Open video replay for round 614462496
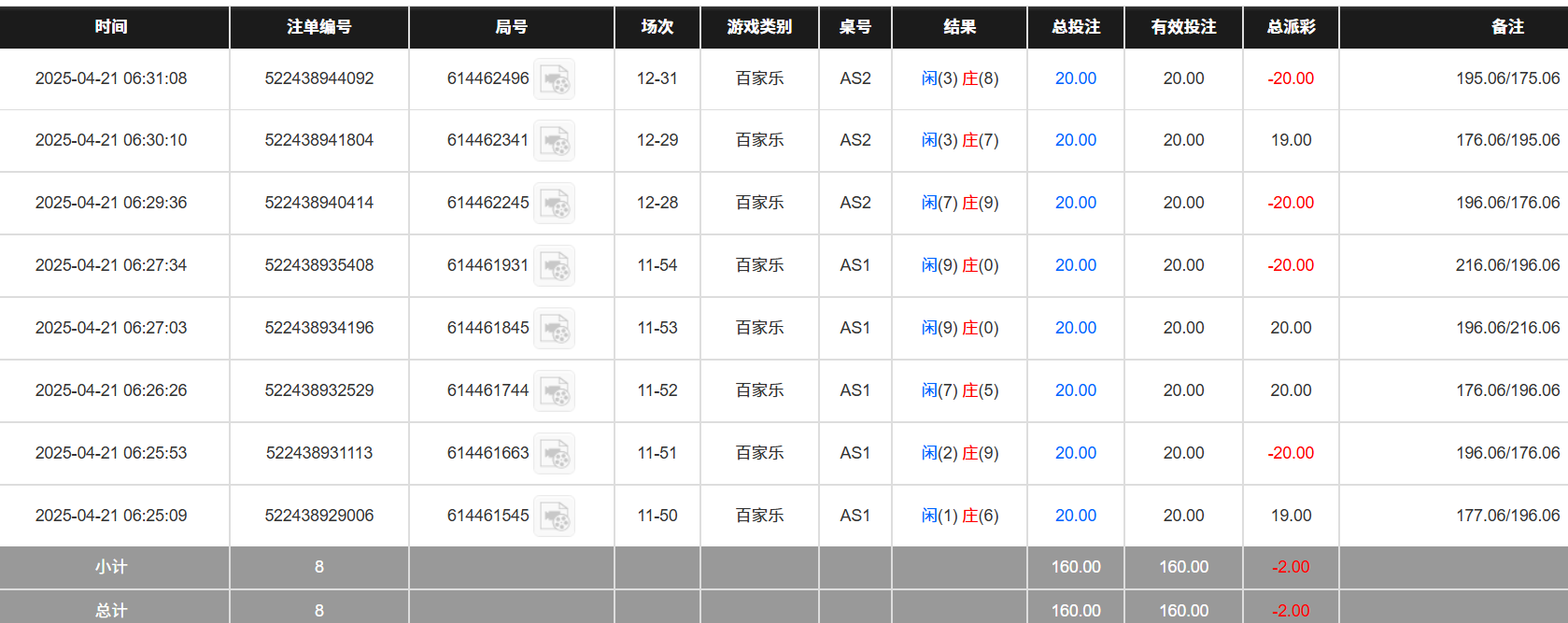The width and height of the screenshot is (1568, 623). coord(554,79)
